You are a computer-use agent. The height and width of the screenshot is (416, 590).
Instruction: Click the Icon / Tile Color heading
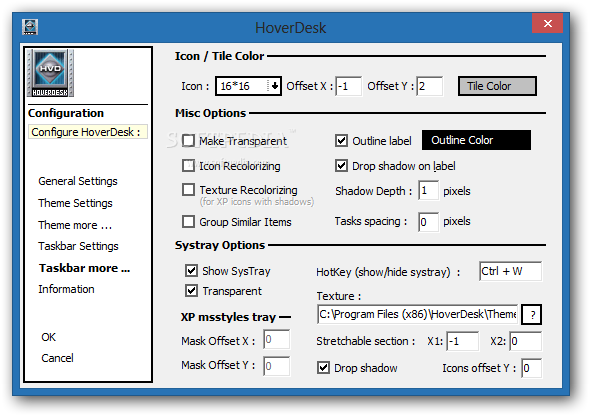click(x=219, y=56)
